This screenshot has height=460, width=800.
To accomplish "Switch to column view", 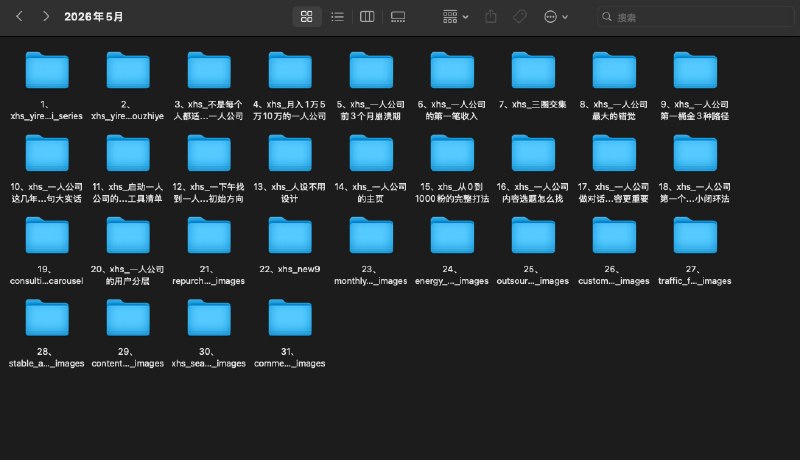I will [367, 17].
